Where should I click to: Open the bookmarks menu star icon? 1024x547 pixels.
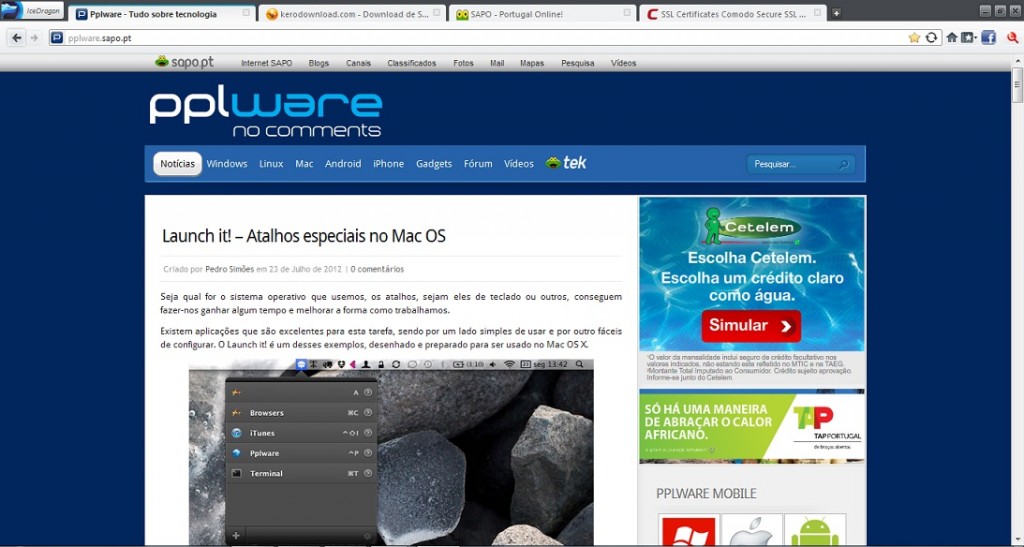(968, 38)
